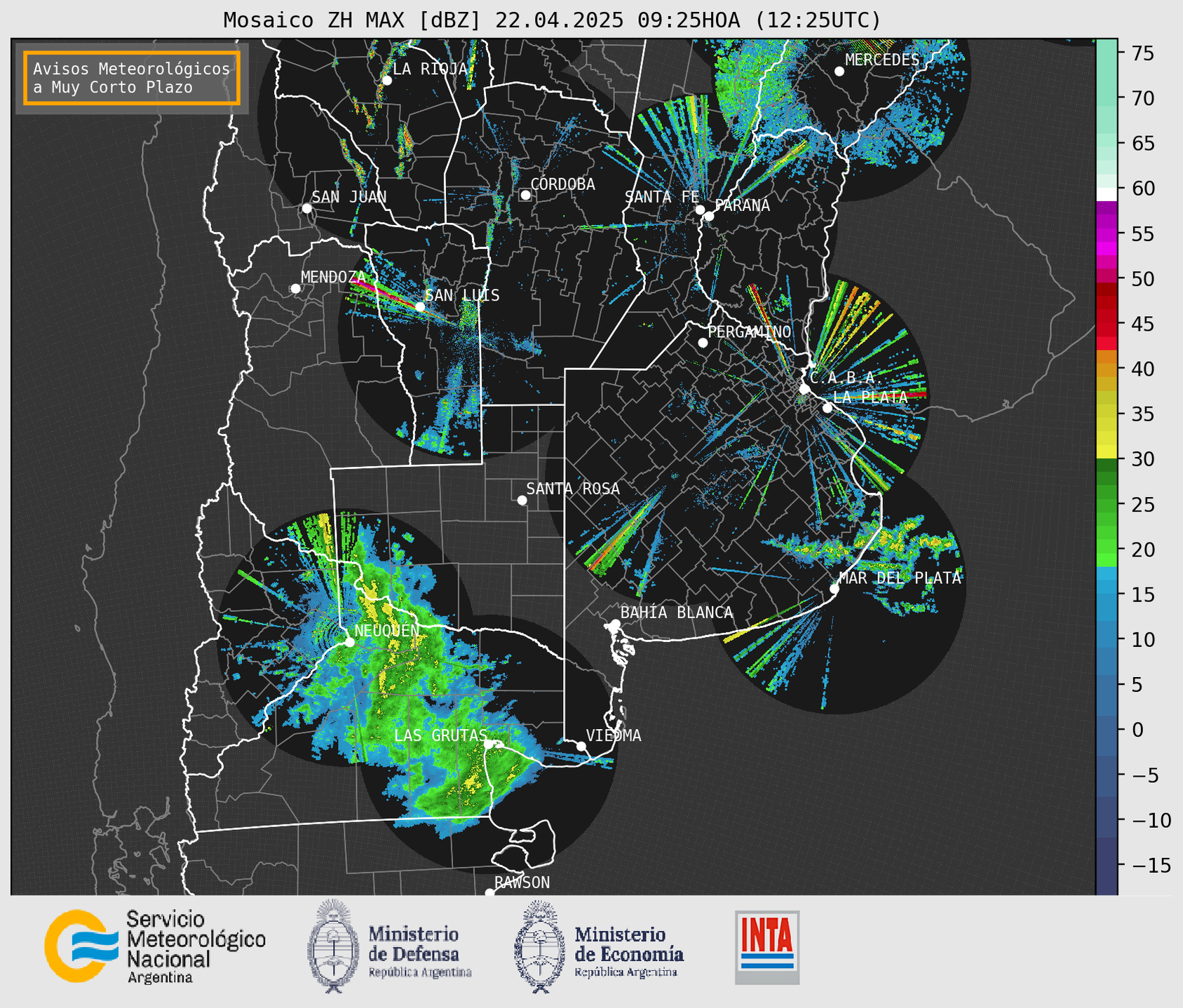Select the SAN LUIS city marker
Image resolution: width=1183 pixels, height=1008 pixels.
click(x=420, y=306)
